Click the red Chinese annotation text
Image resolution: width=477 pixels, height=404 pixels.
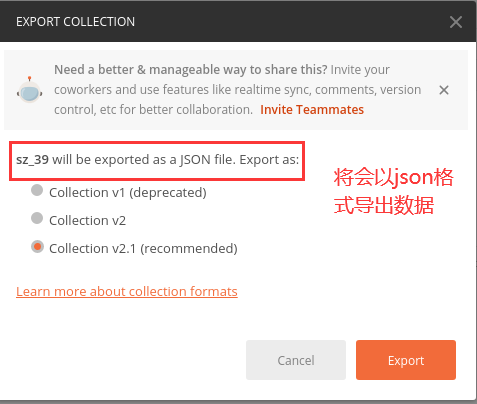pyautogui.click(x=393, y=191)
